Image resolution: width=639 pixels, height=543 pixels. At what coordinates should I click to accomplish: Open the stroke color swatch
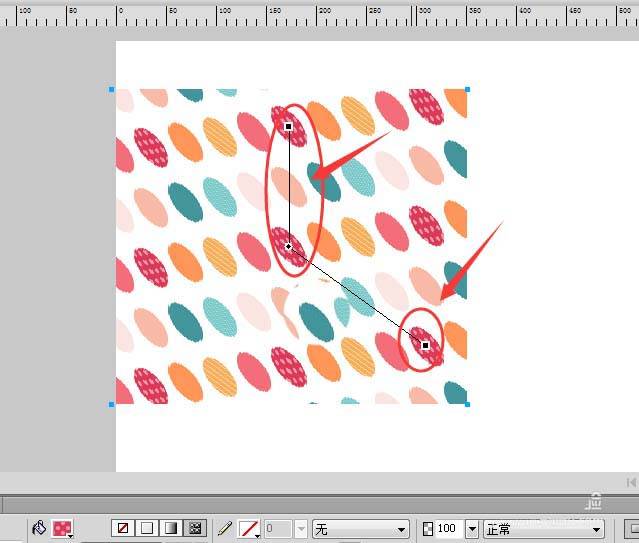point(249,528)
